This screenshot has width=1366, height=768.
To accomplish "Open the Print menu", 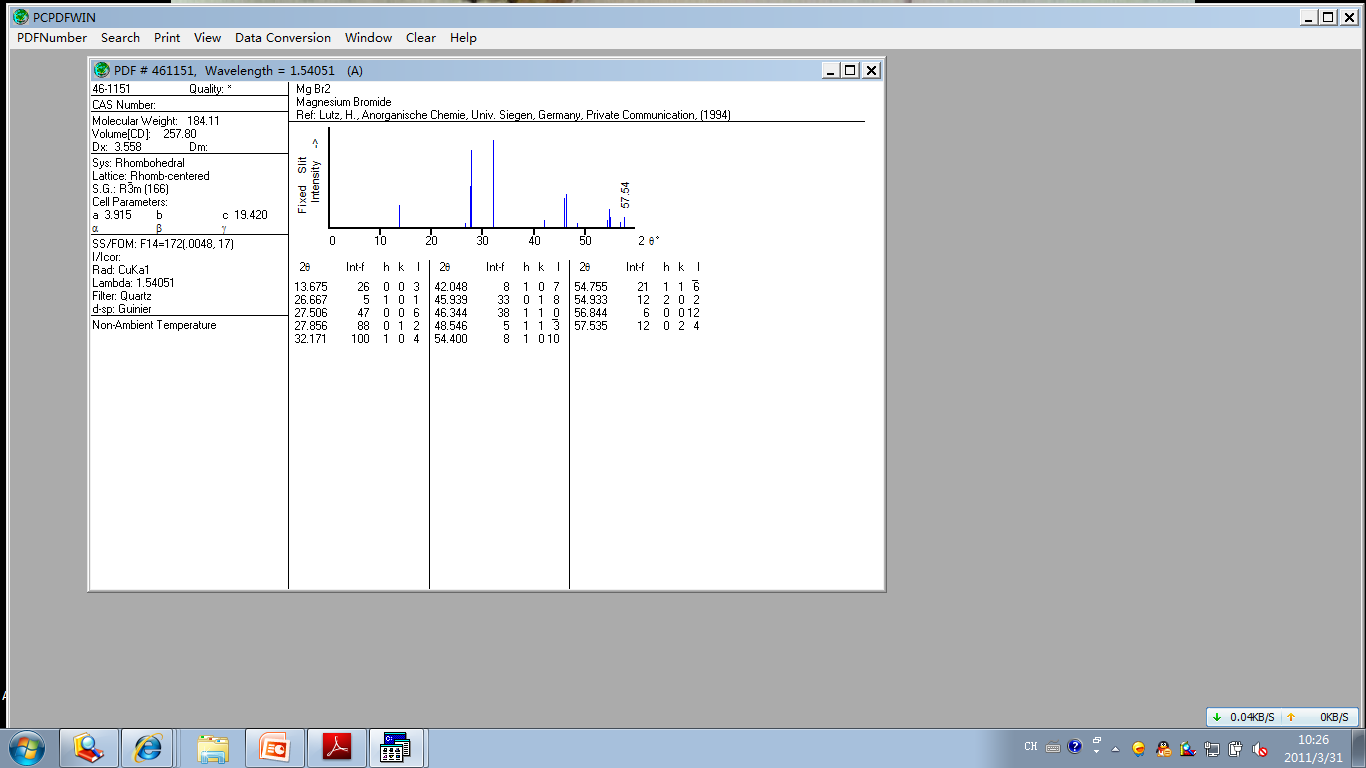I will (167, 38).
